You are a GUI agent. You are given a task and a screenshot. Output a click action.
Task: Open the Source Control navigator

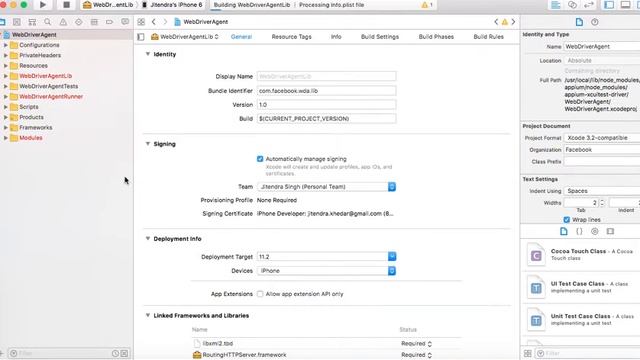point(17,22)
